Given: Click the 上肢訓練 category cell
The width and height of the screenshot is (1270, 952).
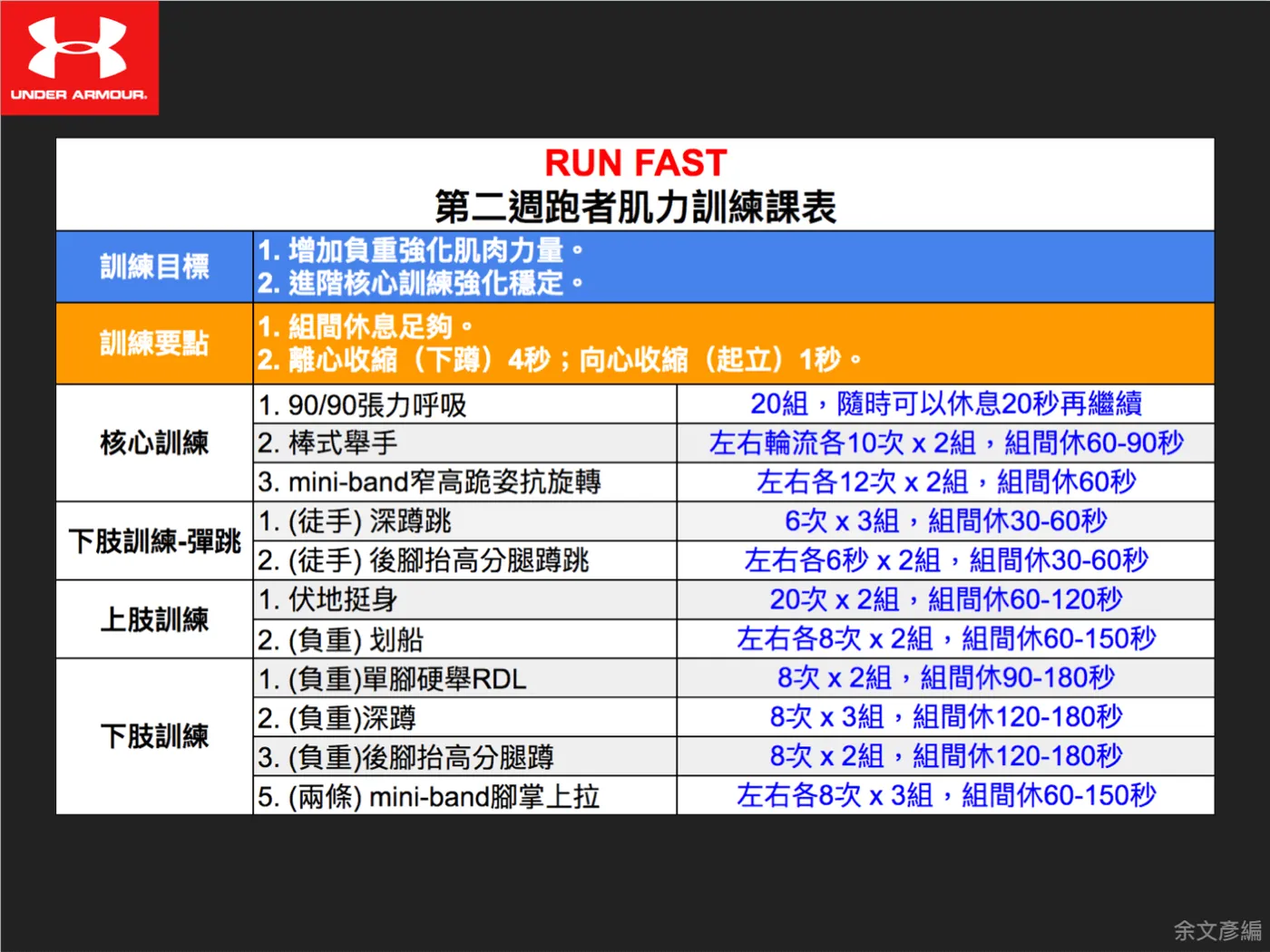Looking at the screenshot, I should [154, 619].
